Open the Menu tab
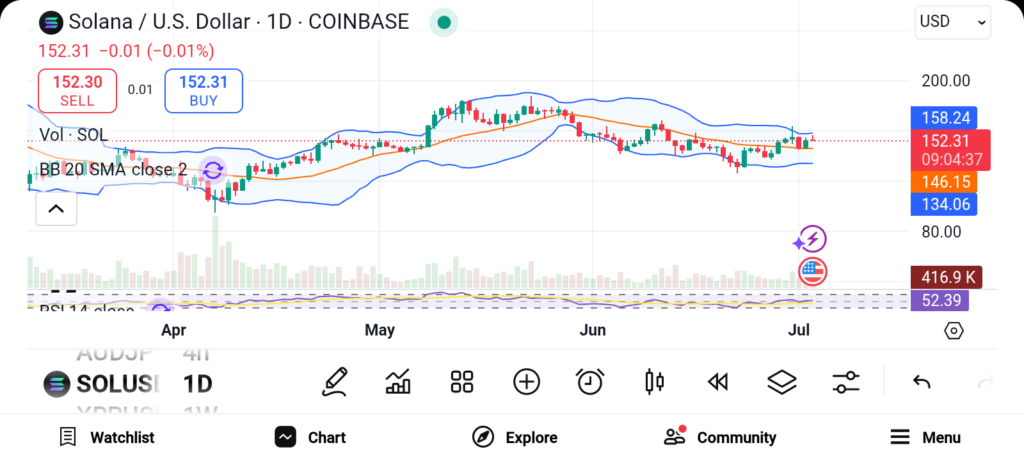The image size is (1024, 461). pos(925,437)
